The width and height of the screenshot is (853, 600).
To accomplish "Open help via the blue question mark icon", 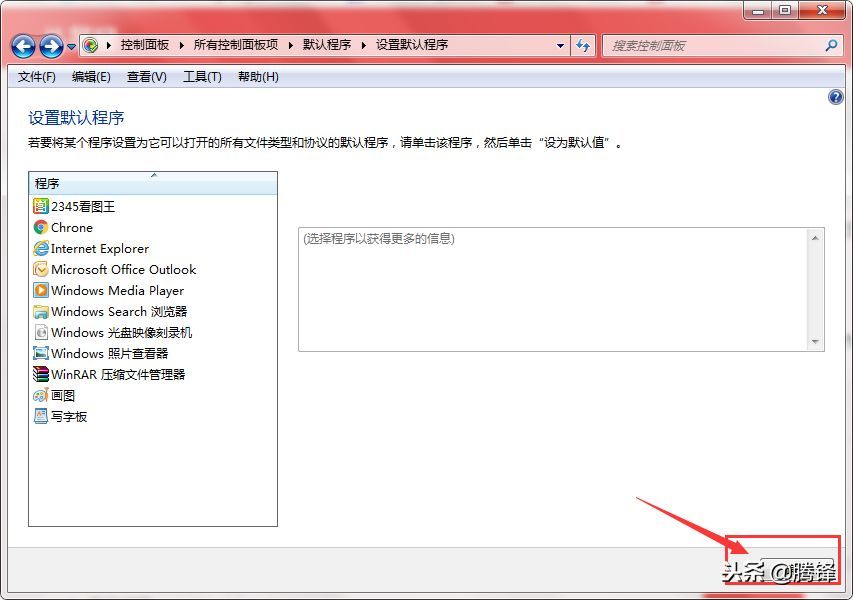I will point(836,97).
